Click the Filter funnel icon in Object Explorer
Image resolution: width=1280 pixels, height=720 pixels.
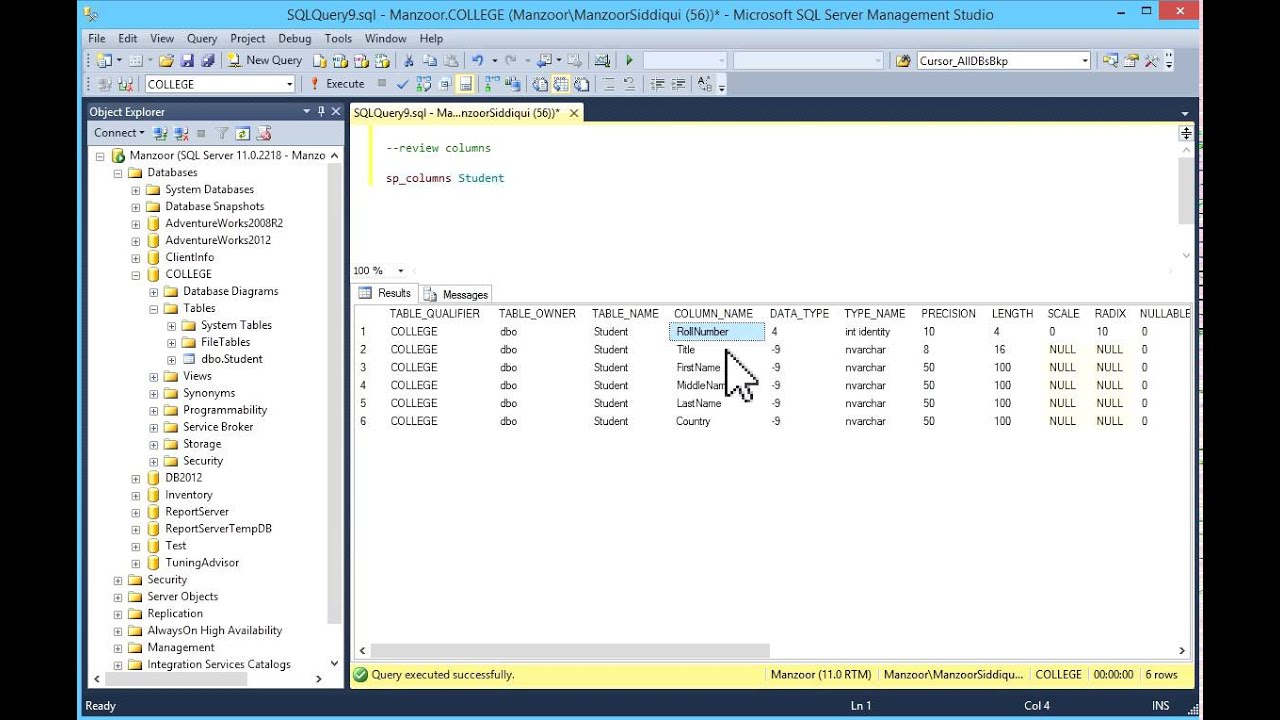pyautogui.click(x=222, y=133)
